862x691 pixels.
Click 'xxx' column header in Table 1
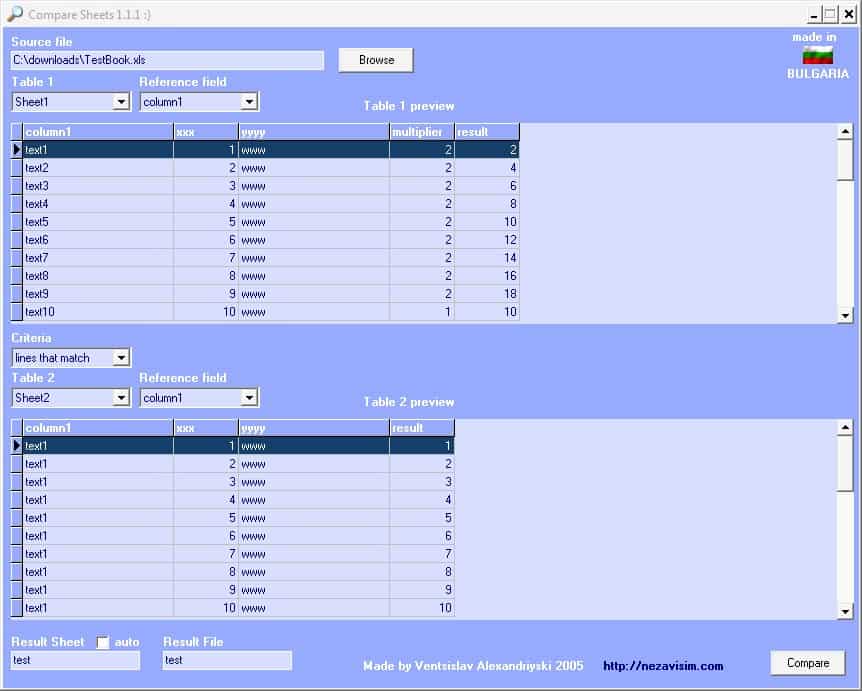point(206,132)
